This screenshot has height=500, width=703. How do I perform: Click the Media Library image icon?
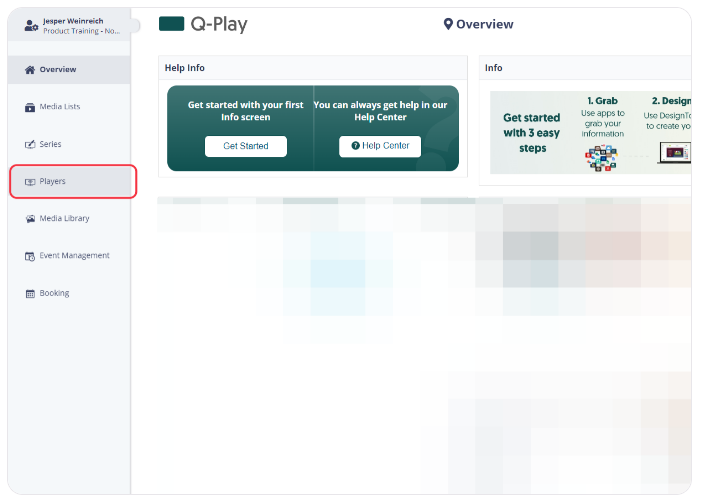tap(30, 219)
